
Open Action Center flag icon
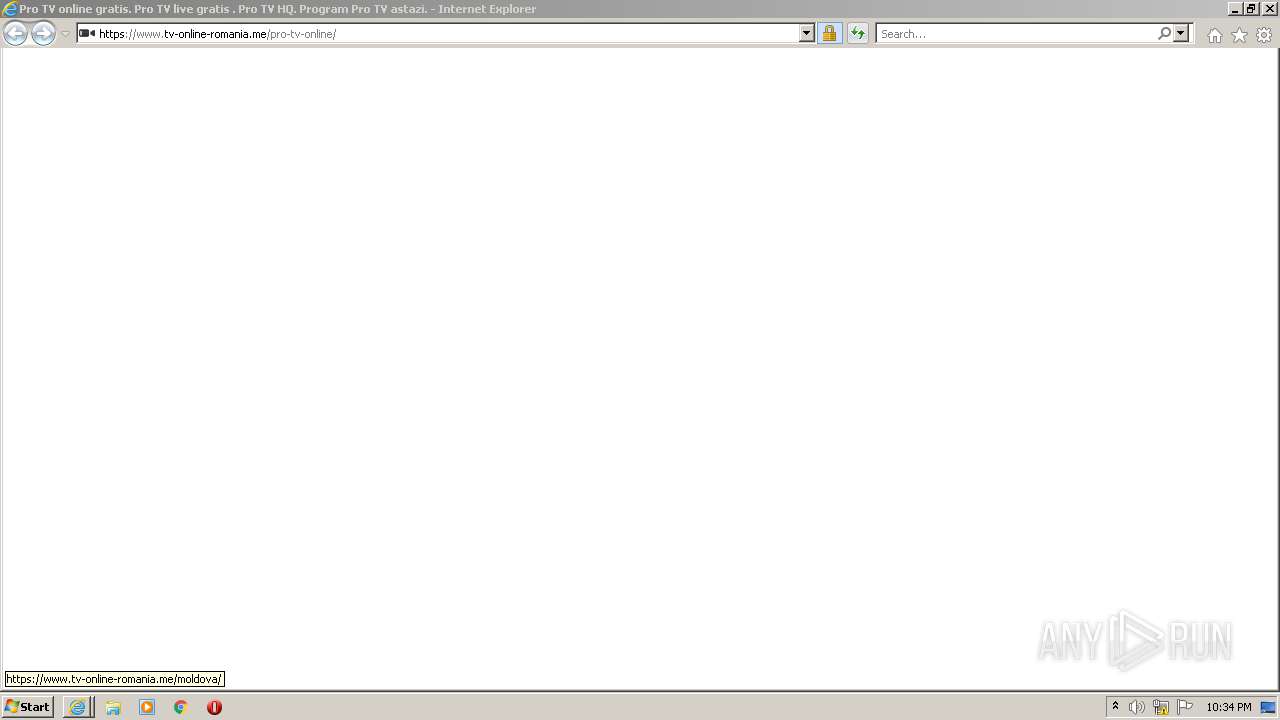1185,707
